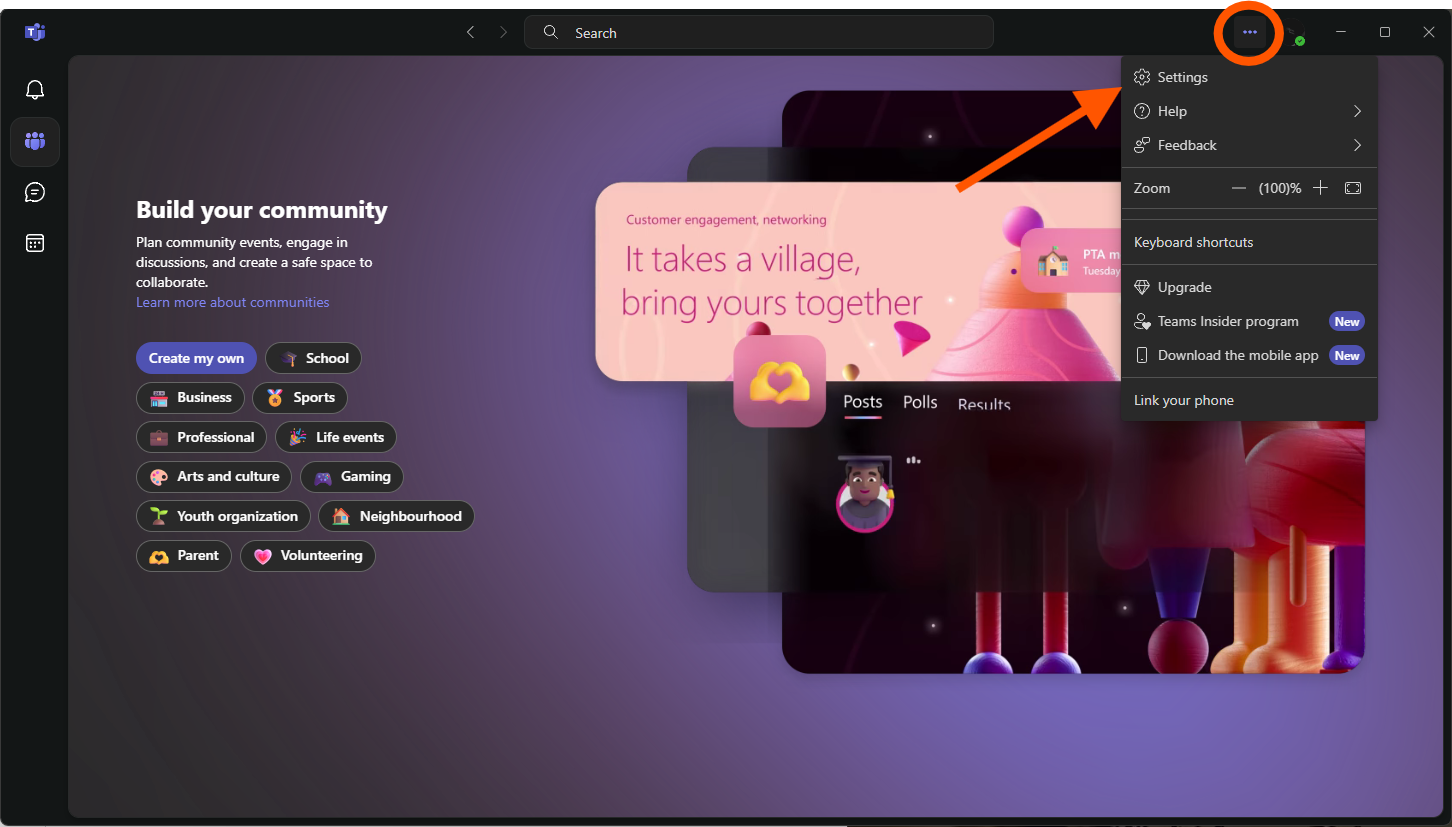Increase zoom with the plus button

pyautogui.click(x=1320, y=188)
